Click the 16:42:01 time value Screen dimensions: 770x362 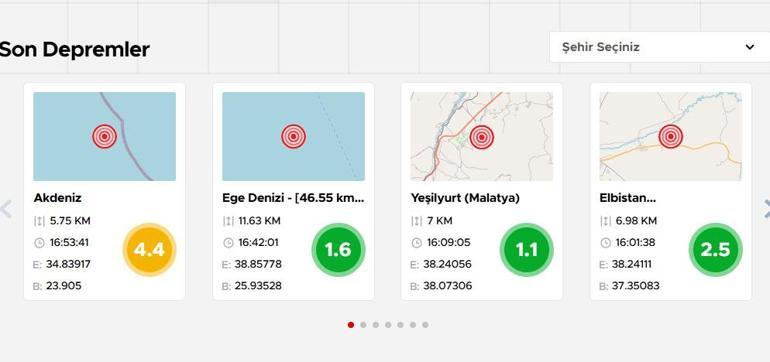258,243
